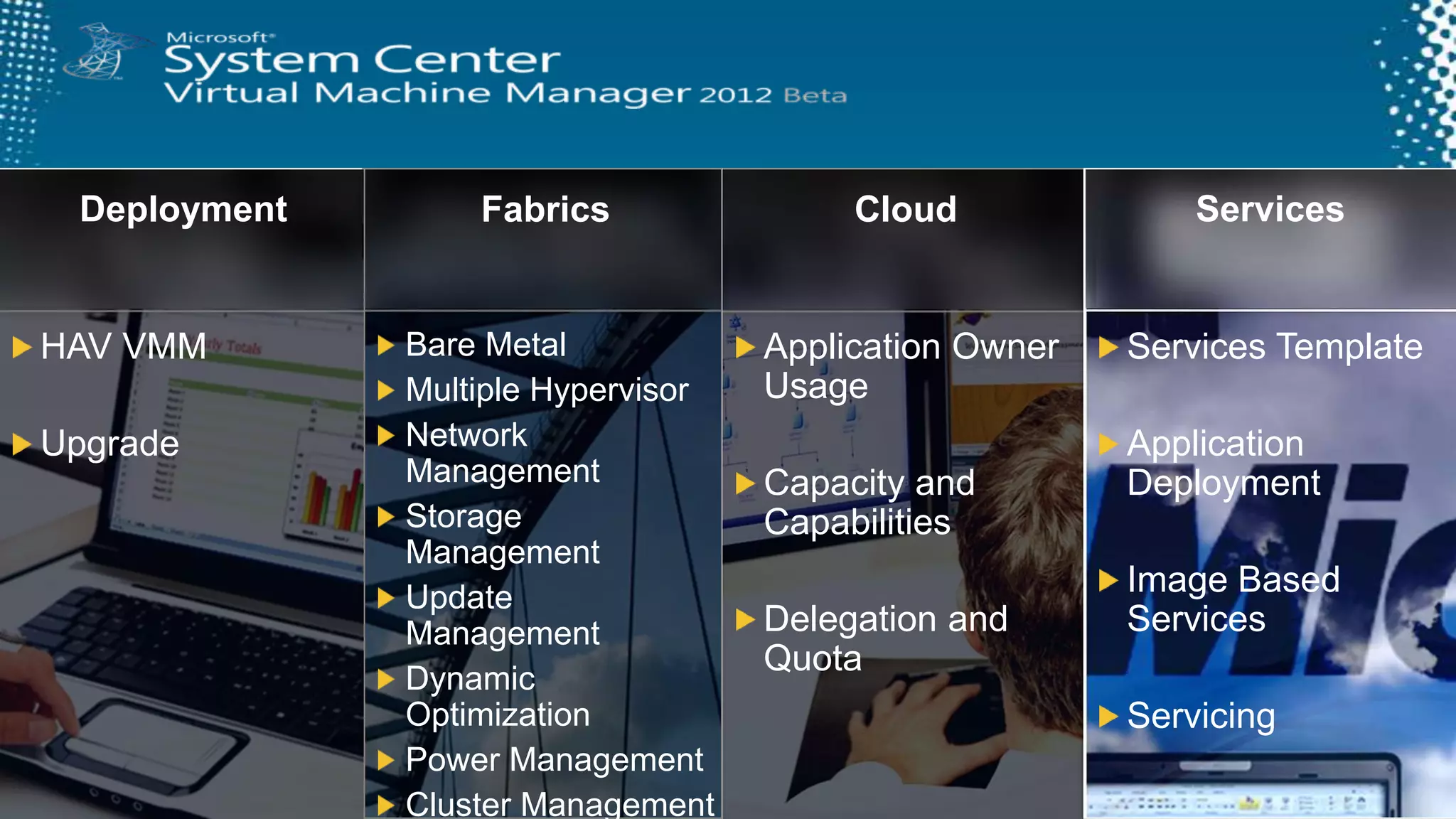The image size is (1456, 819).
Task: Click the "Update Management" item
Action: 503,615
